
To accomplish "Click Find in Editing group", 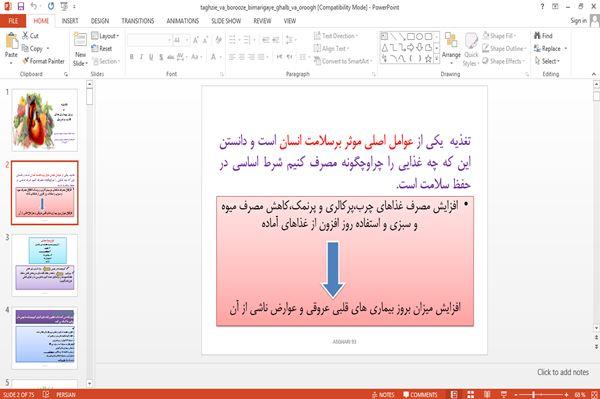I will (x=543, y=36).
